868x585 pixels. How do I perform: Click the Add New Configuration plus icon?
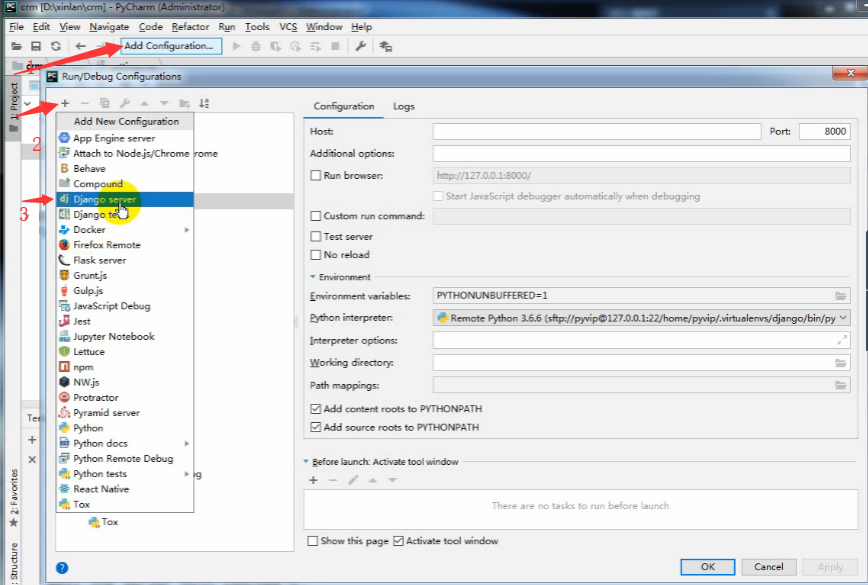click(x=65, y=103)
